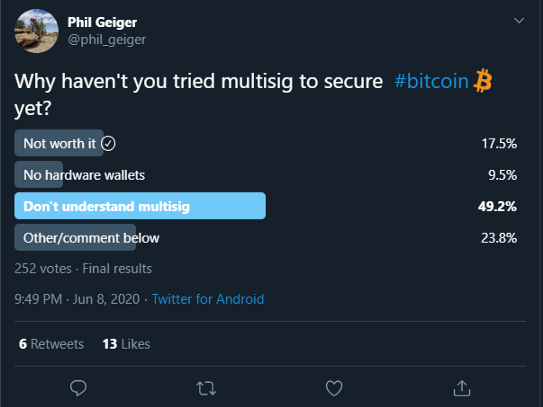Expand the tweet options chevron
543x407 pixels.
519,21
